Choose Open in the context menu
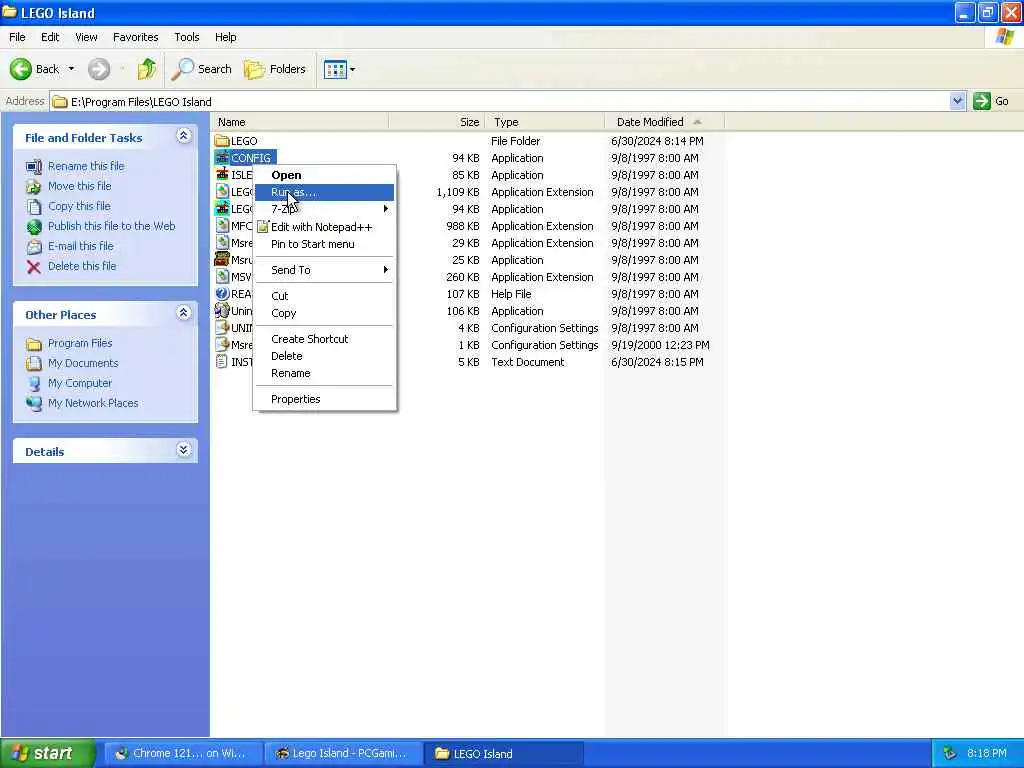The height and width of the screenshot is (768, 1024). click(x=325, y=175)
